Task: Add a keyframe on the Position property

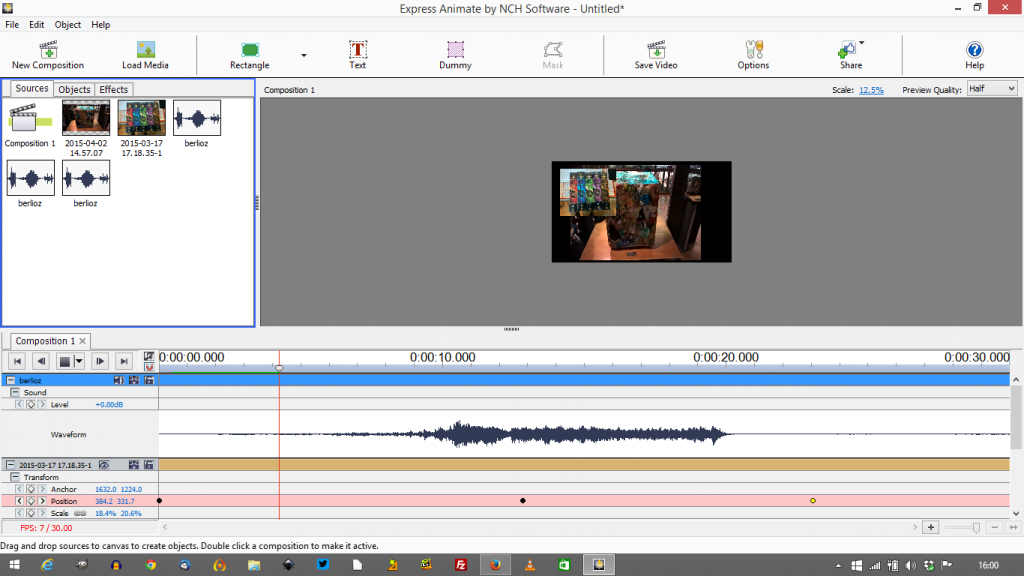Action: click(30, 500)
